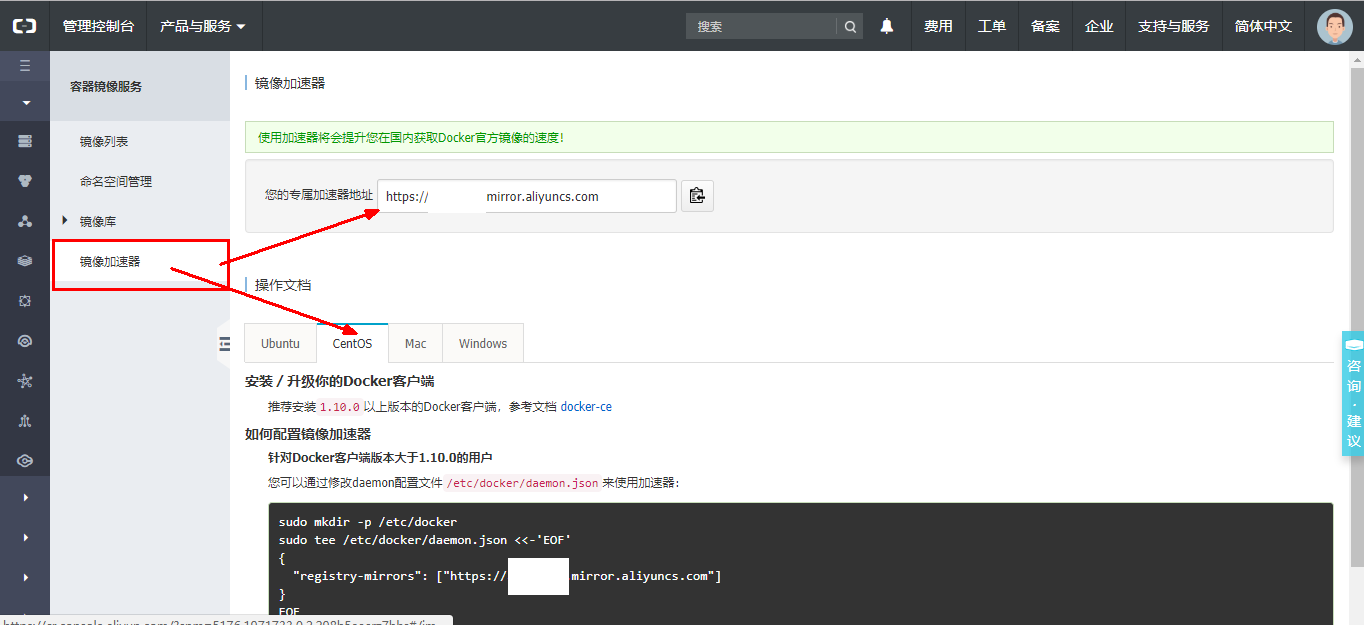Click the accelerator address input field
This screenshot has width=1364, height=625.
pos(527,196)
